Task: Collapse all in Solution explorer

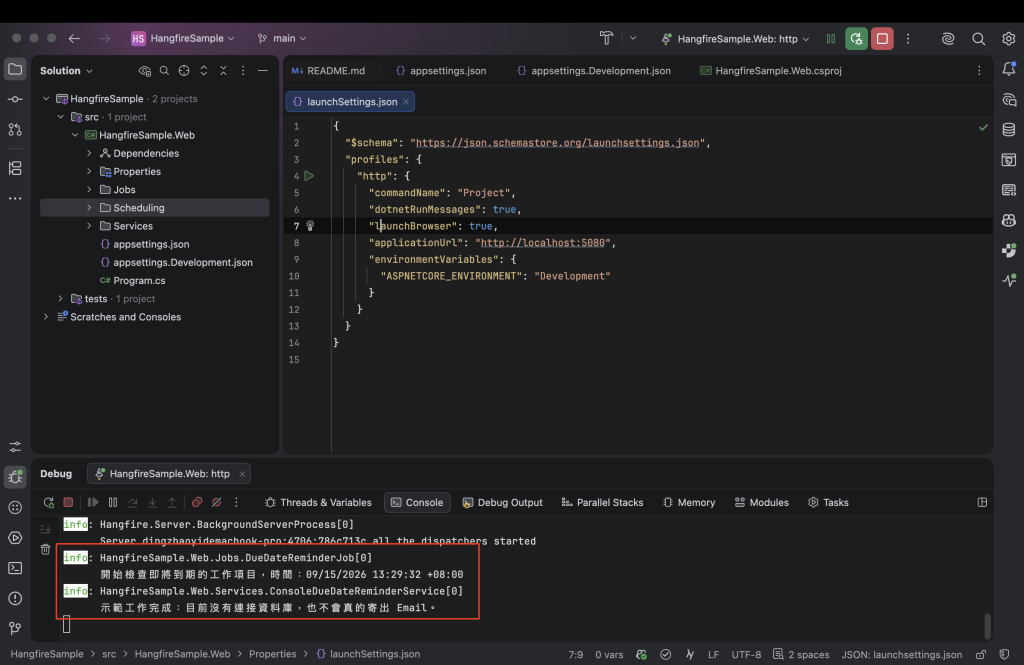Action: pos(223,71)
